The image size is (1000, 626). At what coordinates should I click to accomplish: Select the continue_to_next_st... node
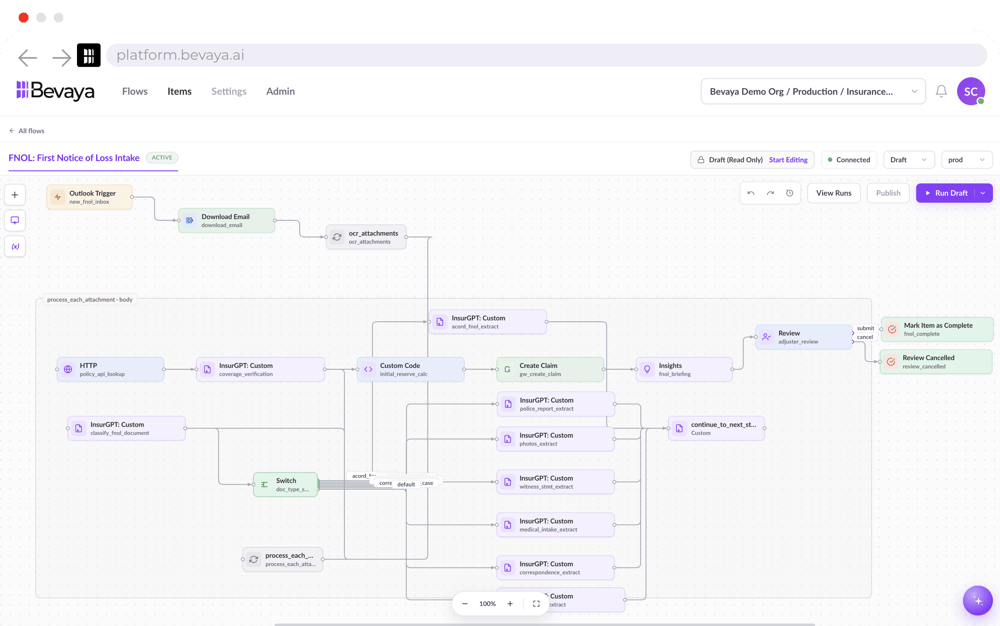[716, 428]
